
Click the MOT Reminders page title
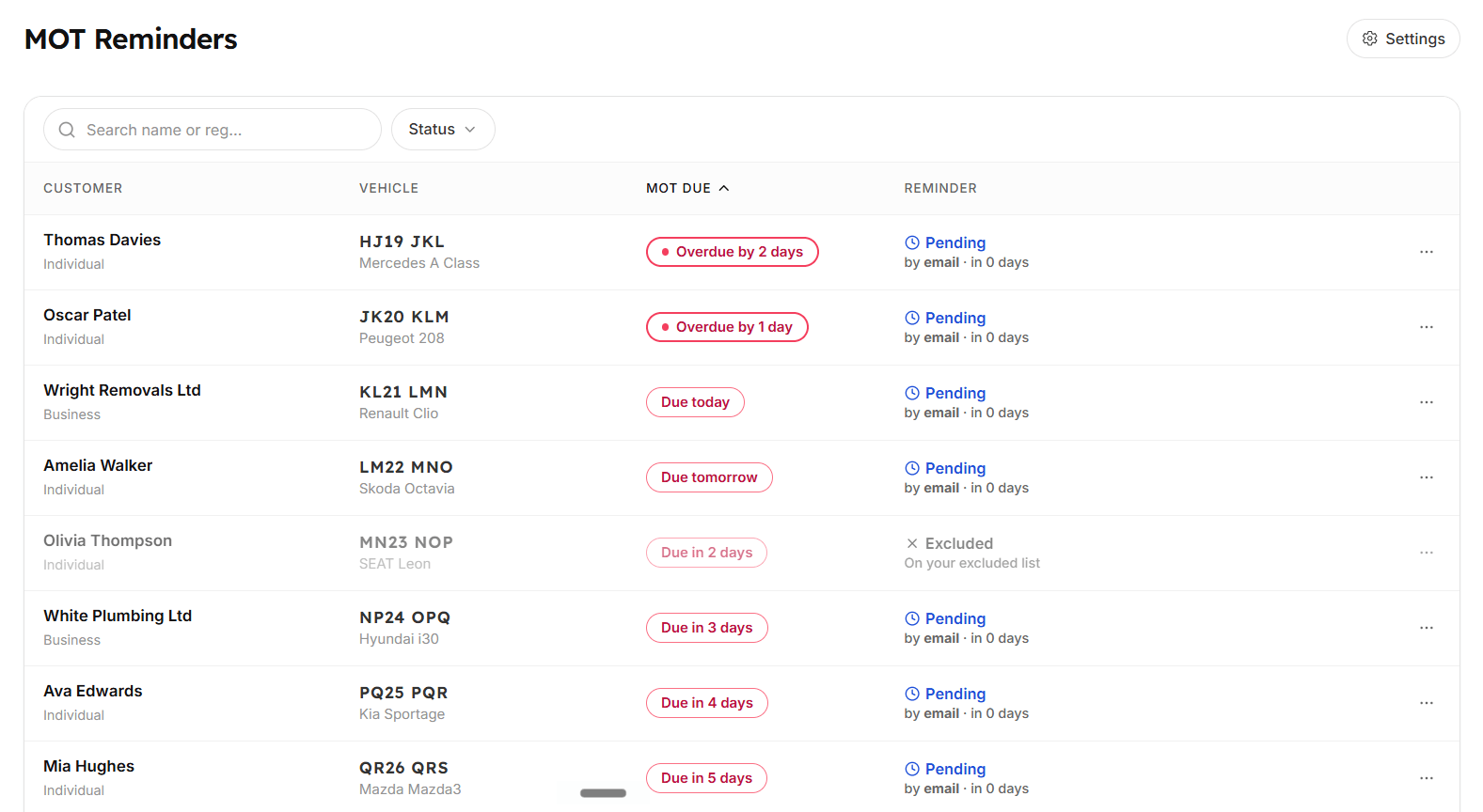(131, 39)
